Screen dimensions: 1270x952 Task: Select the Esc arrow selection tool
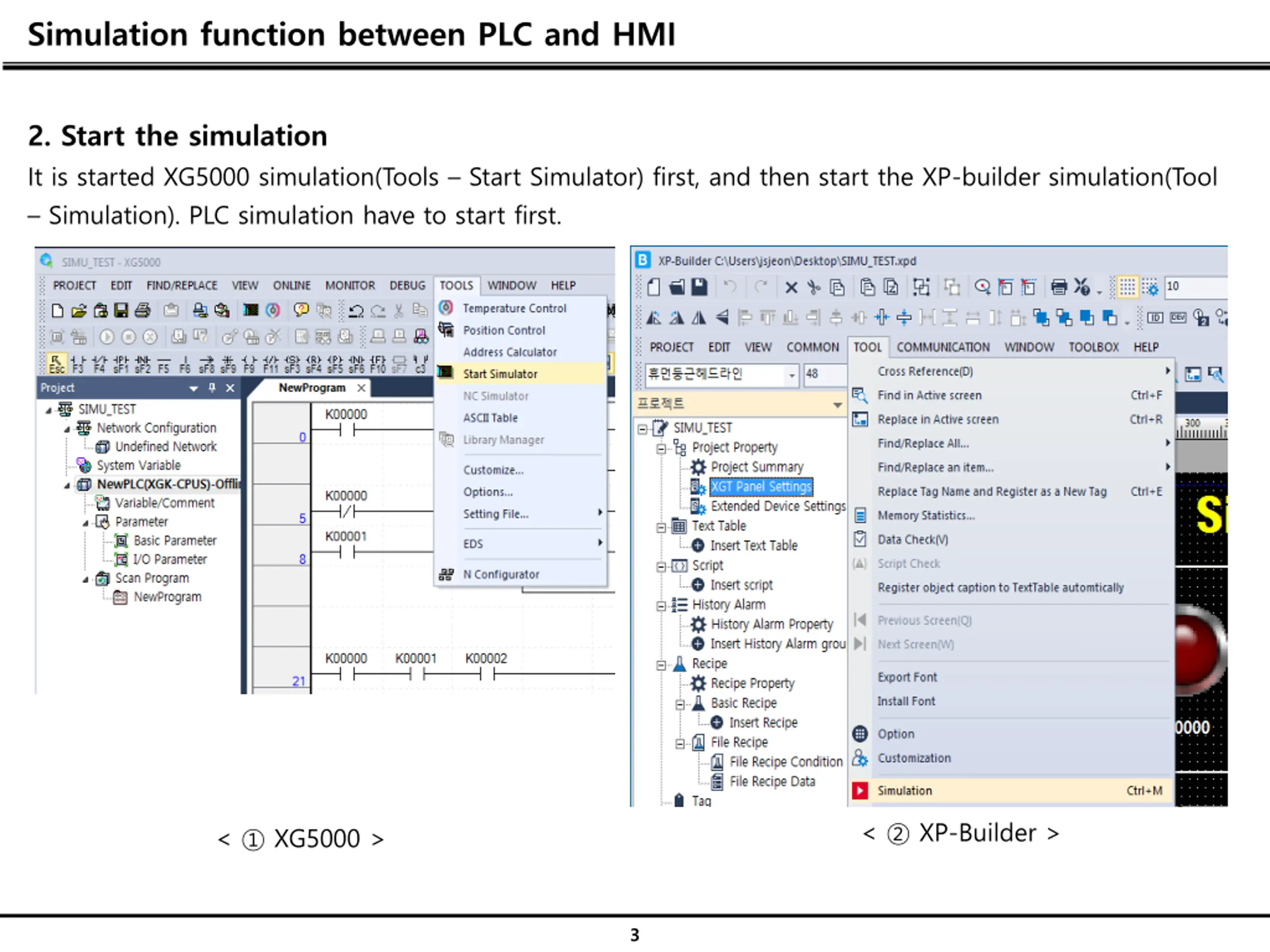coord(56,363)
